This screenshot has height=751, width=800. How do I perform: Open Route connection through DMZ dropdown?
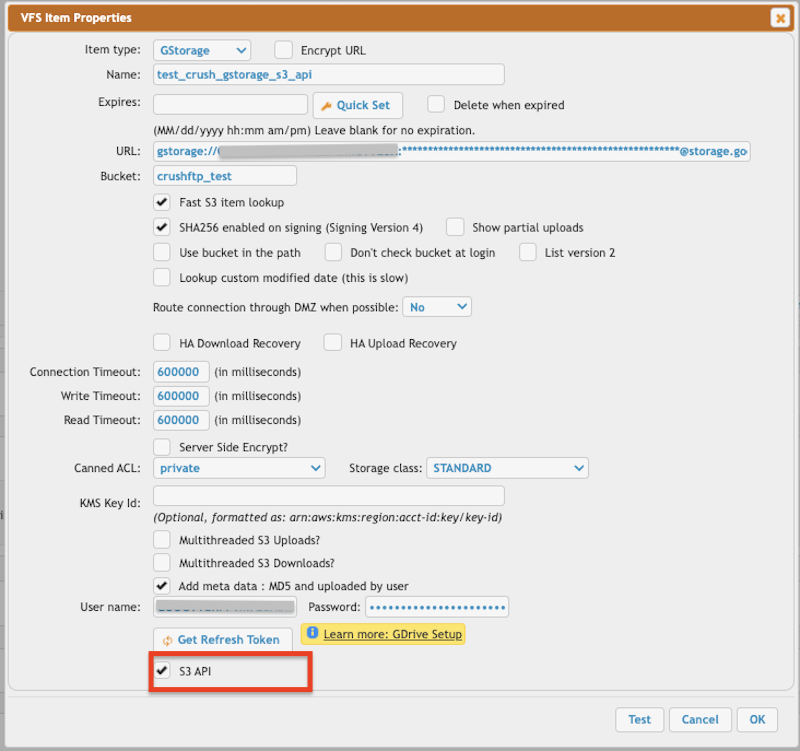click(437, 307)
